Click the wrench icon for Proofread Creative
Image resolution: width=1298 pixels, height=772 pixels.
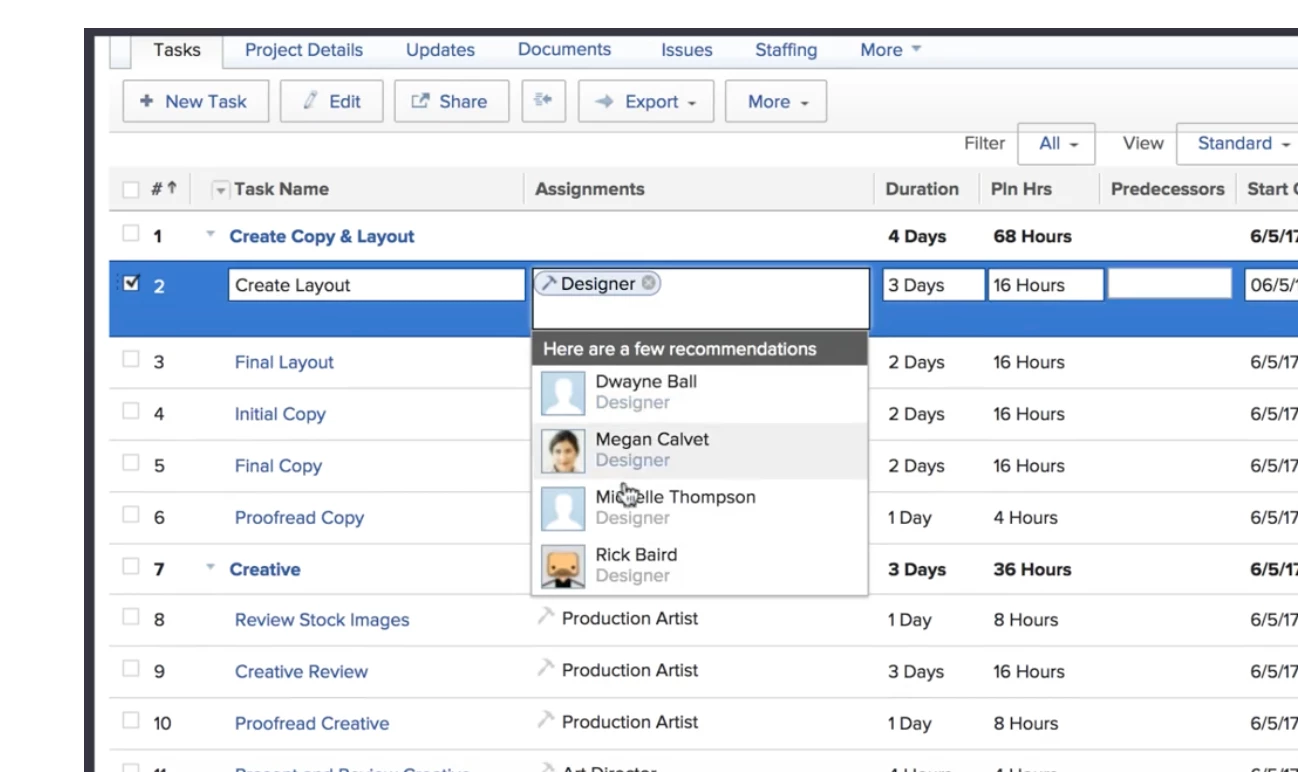pyautogui.click(x=545, y=720)
